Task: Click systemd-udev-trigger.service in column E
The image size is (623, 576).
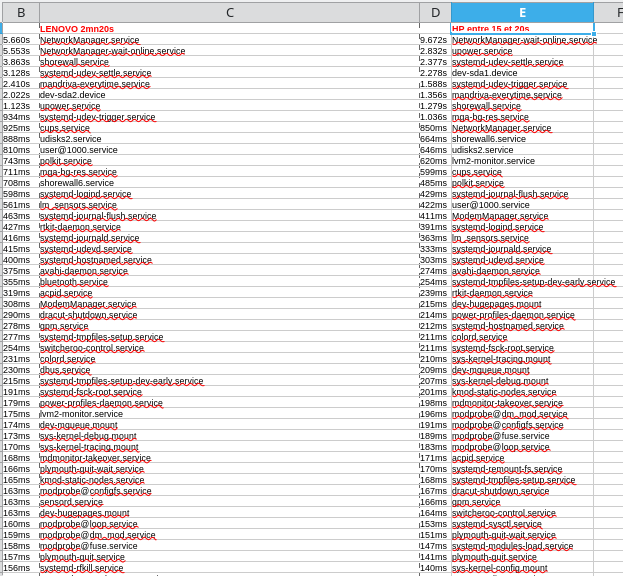Action: [522, 84]
